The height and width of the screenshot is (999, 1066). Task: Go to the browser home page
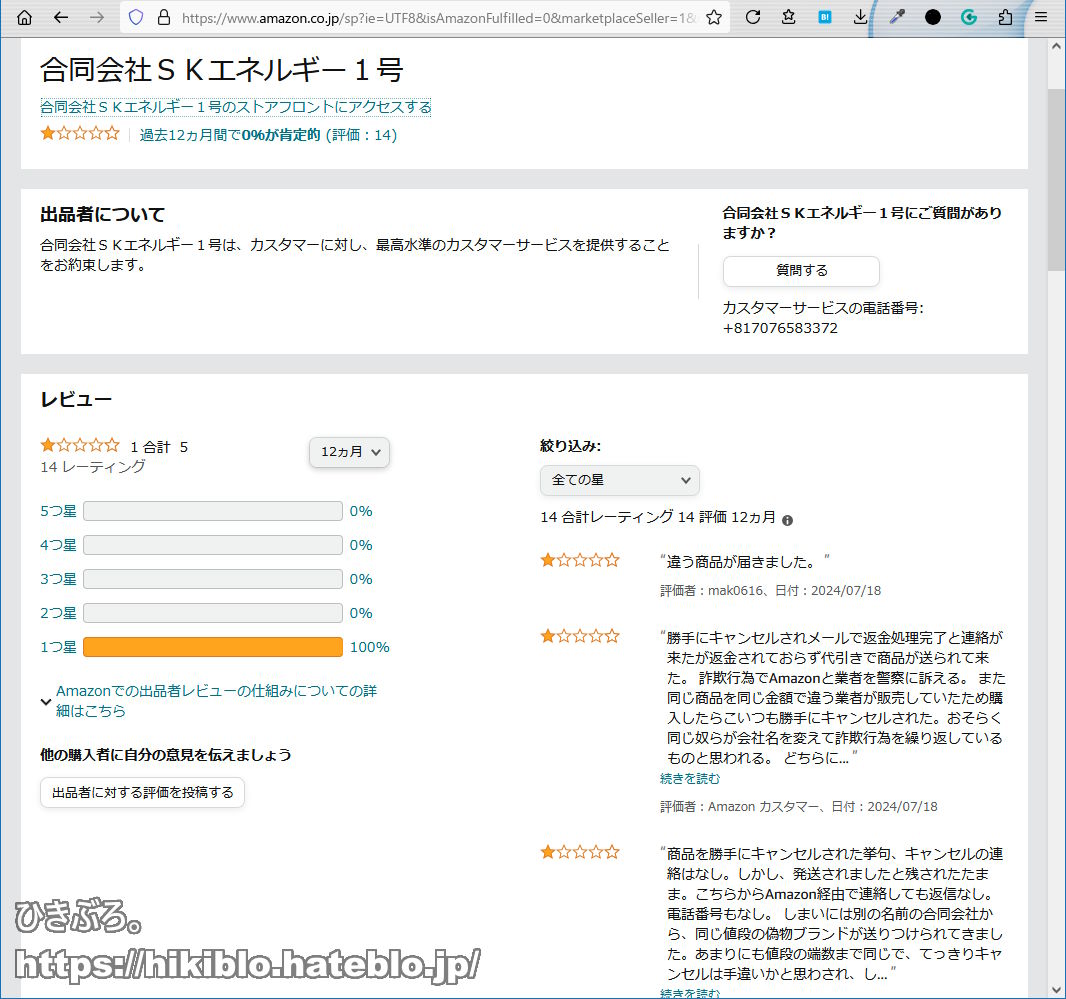coord(24,18)
